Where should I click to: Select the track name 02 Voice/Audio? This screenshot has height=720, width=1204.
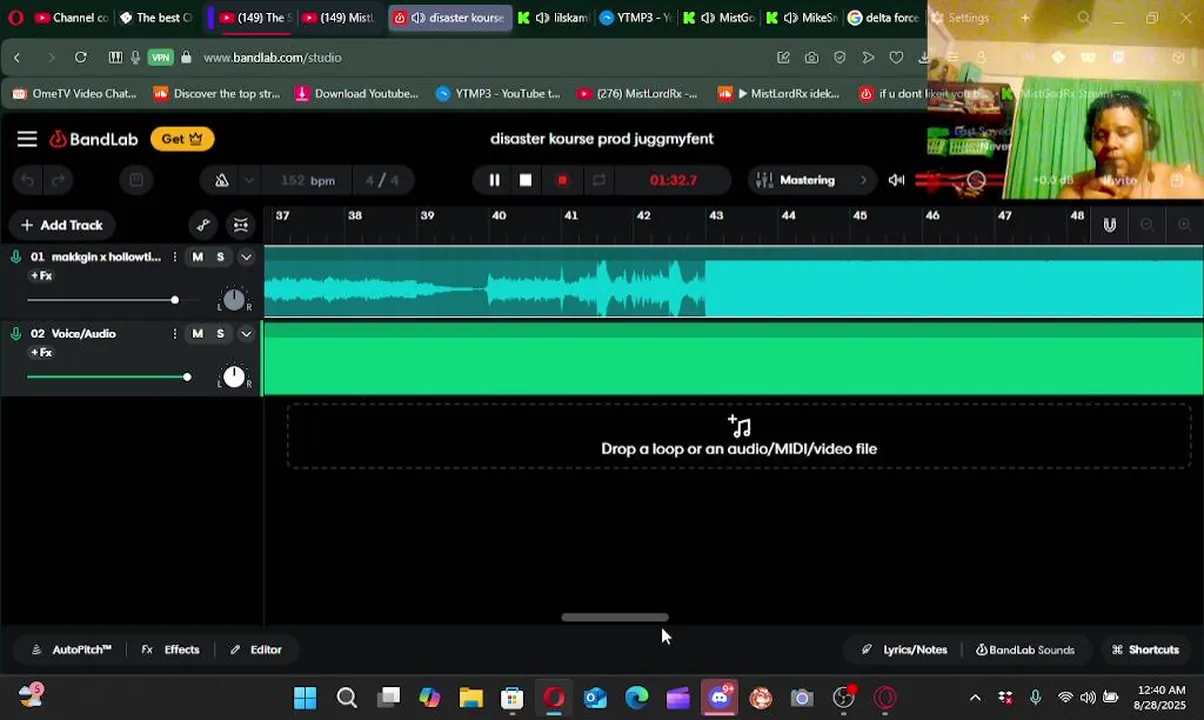pos(73,334)
